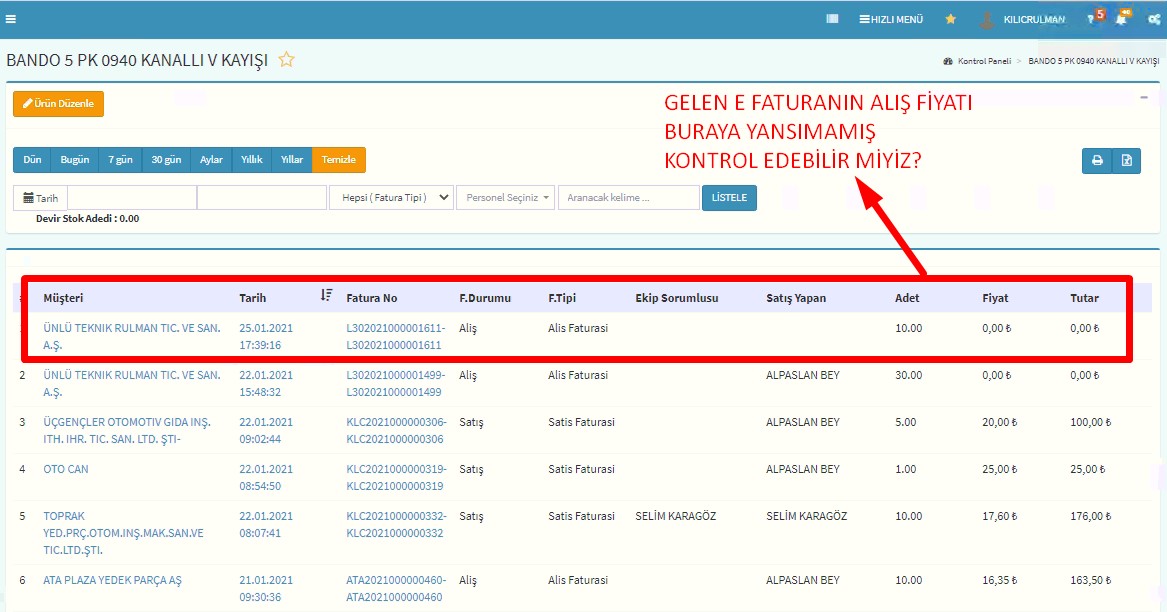This screenshot has height=612, width=1167.
Task: Sort the table by Tarih column
Action: tap(326, 296)
